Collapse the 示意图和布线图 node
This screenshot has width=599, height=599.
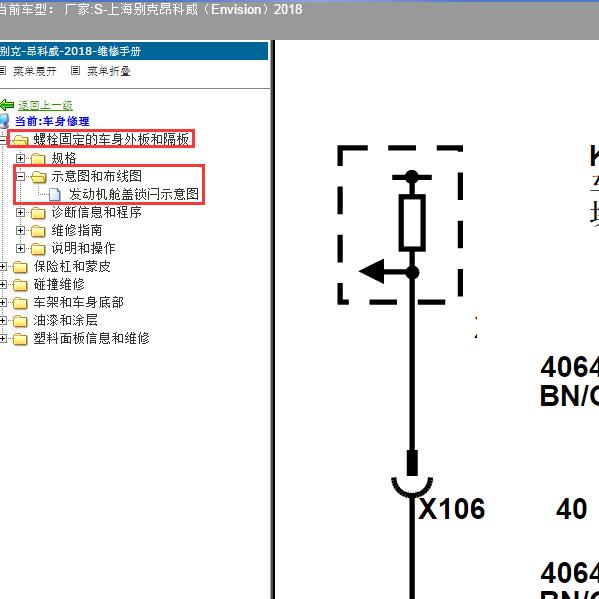[21, 176]
